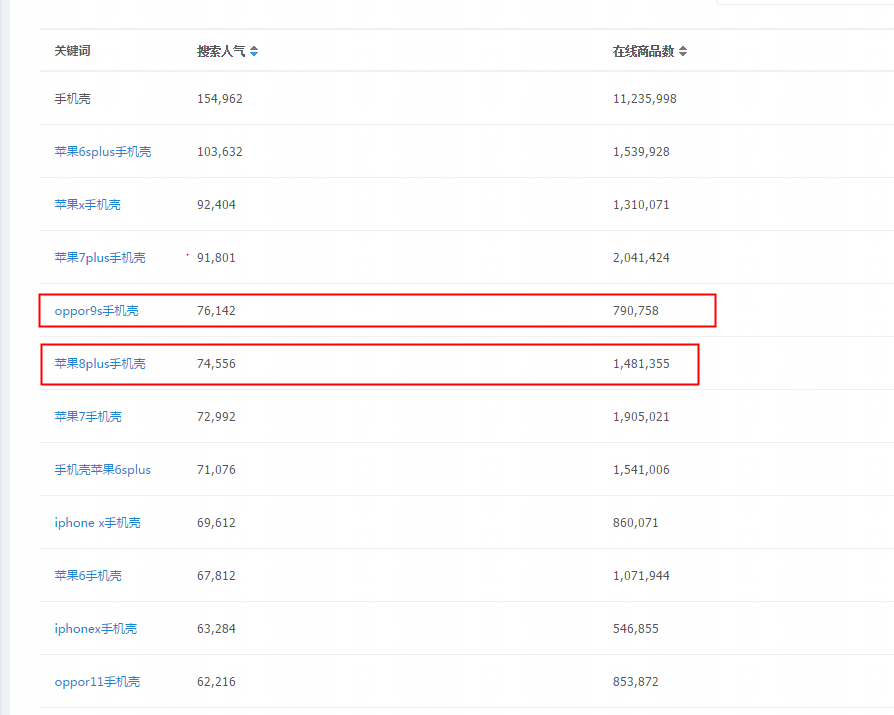The width and height of the screenshot is (894, 715).
Task: Select online product count 11,235,998
Action: pos(645,99)
